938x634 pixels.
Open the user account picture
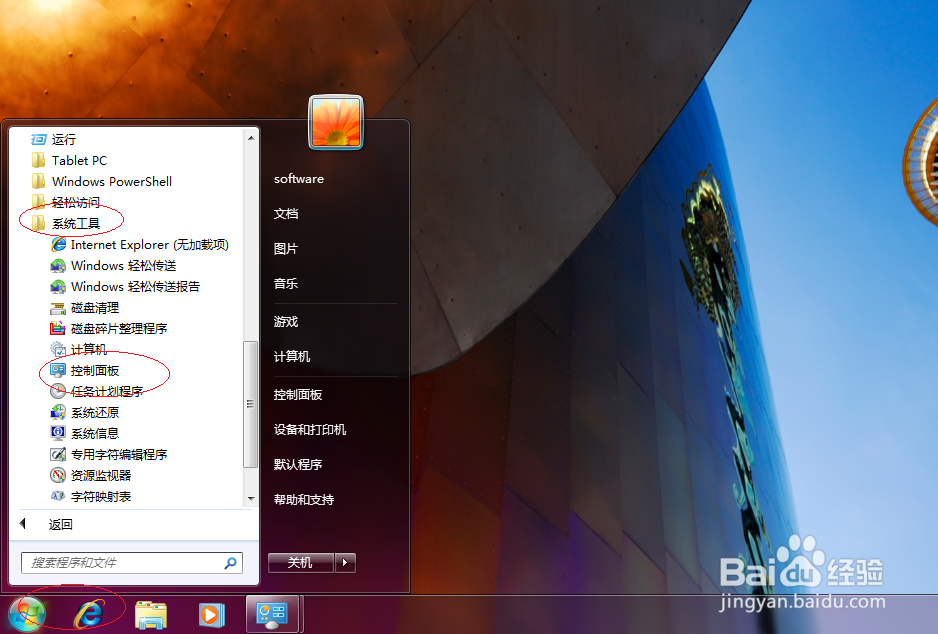(336, 122)
